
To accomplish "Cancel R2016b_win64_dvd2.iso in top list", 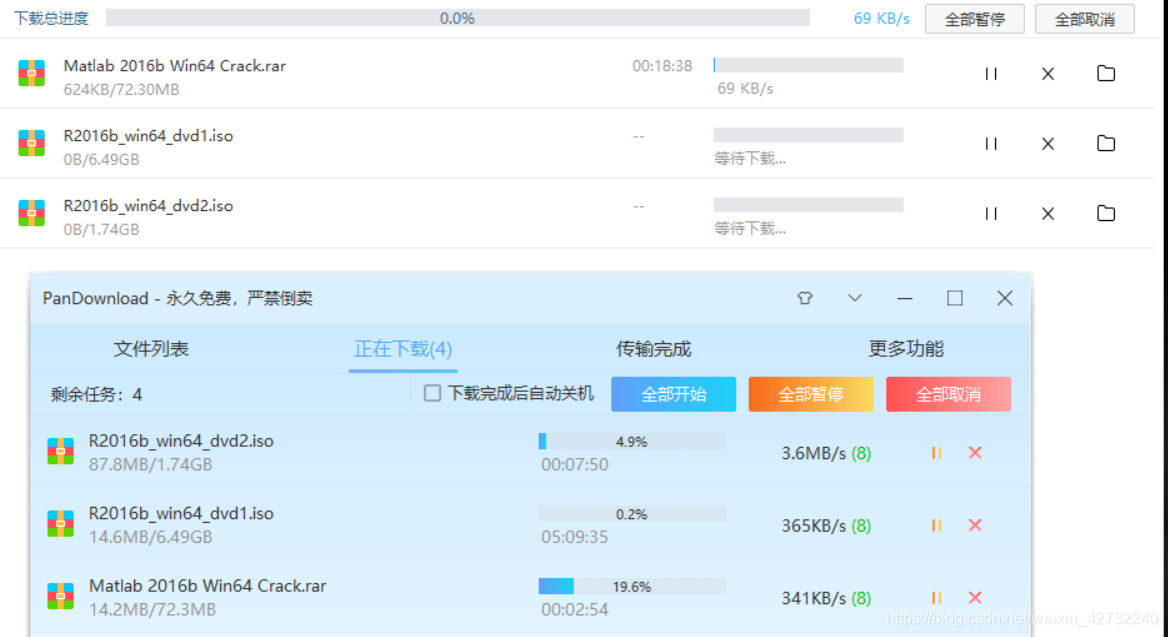I will (1048, 214).
